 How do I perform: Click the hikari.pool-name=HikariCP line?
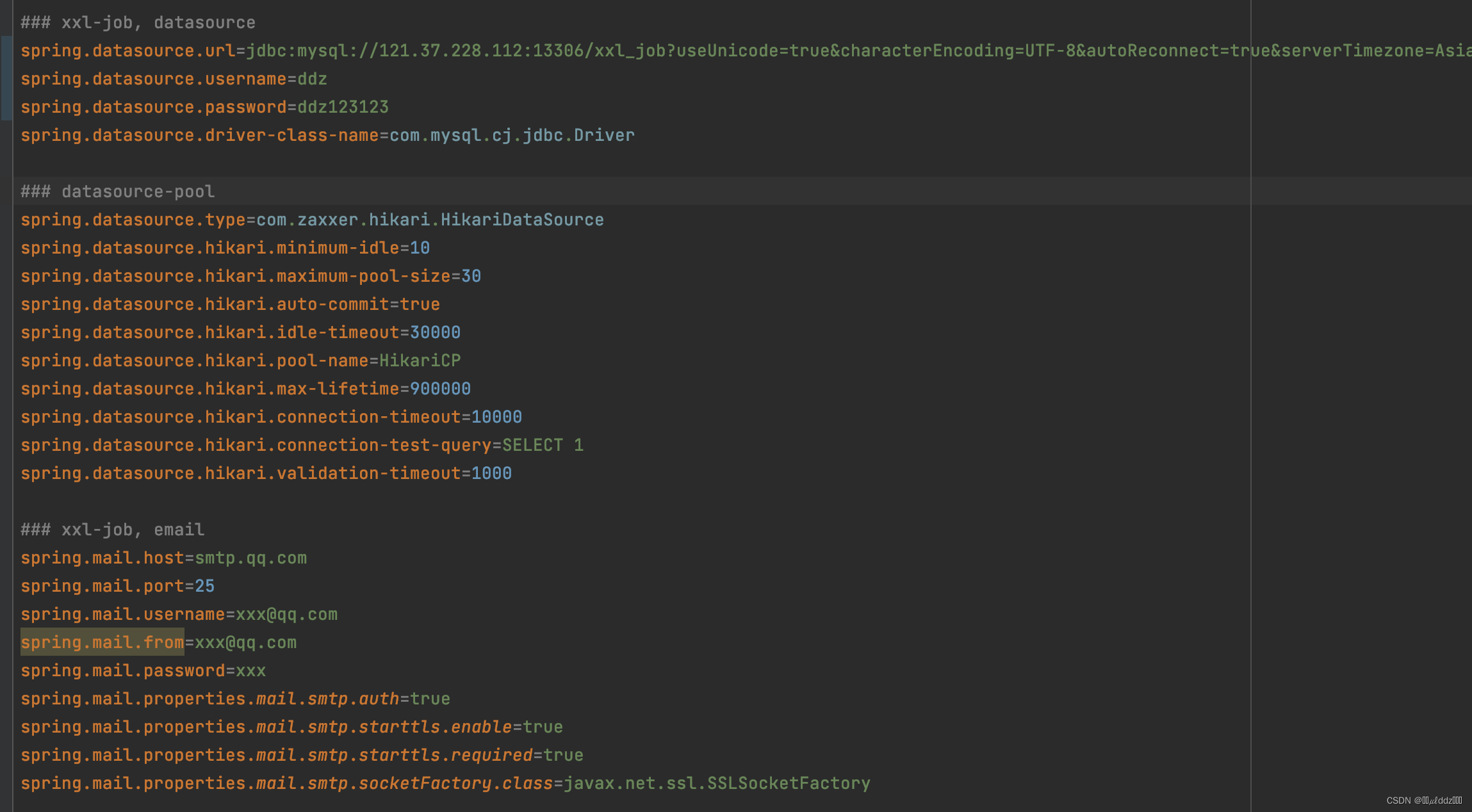point(240,361)
